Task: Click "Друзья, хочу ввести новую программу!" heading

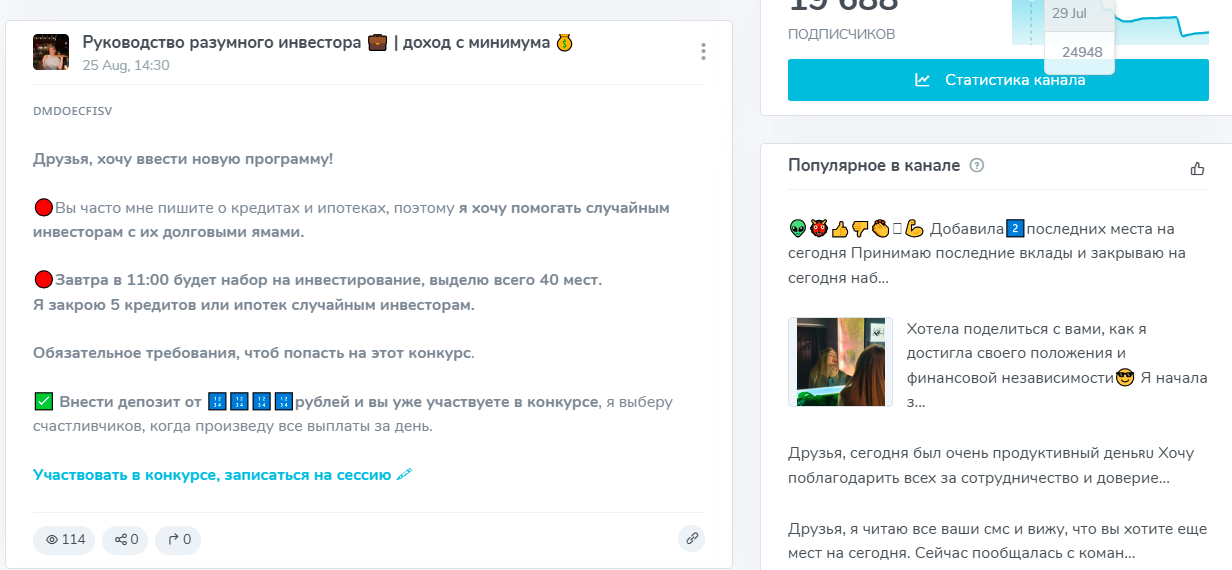Action: coord(183,159)
